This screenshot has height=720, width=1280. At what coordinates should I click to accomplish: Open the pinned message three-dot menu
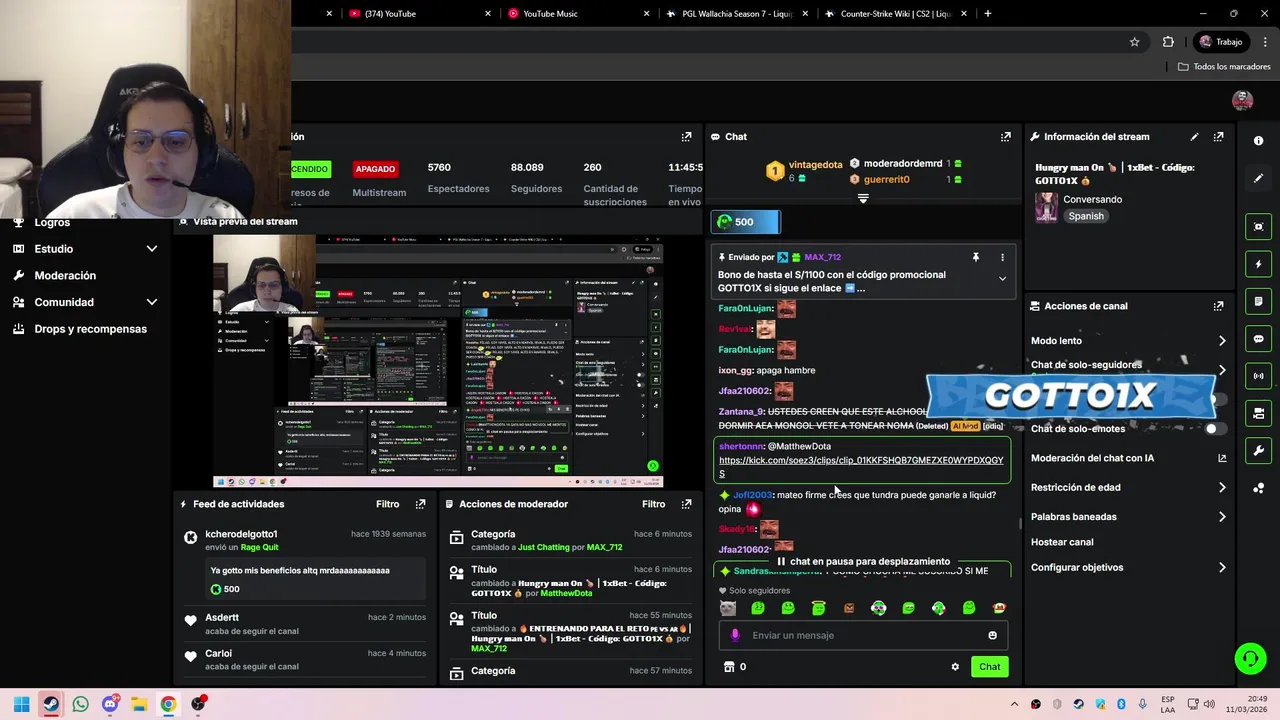click(1002, 257)
